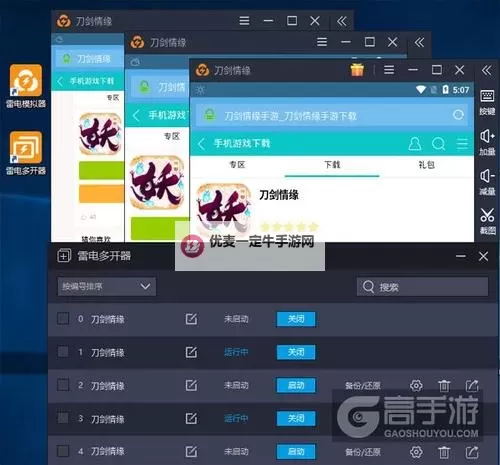
Task: Edit name of instance 2 刀剑情缘
Action: (x=191, y=385)
